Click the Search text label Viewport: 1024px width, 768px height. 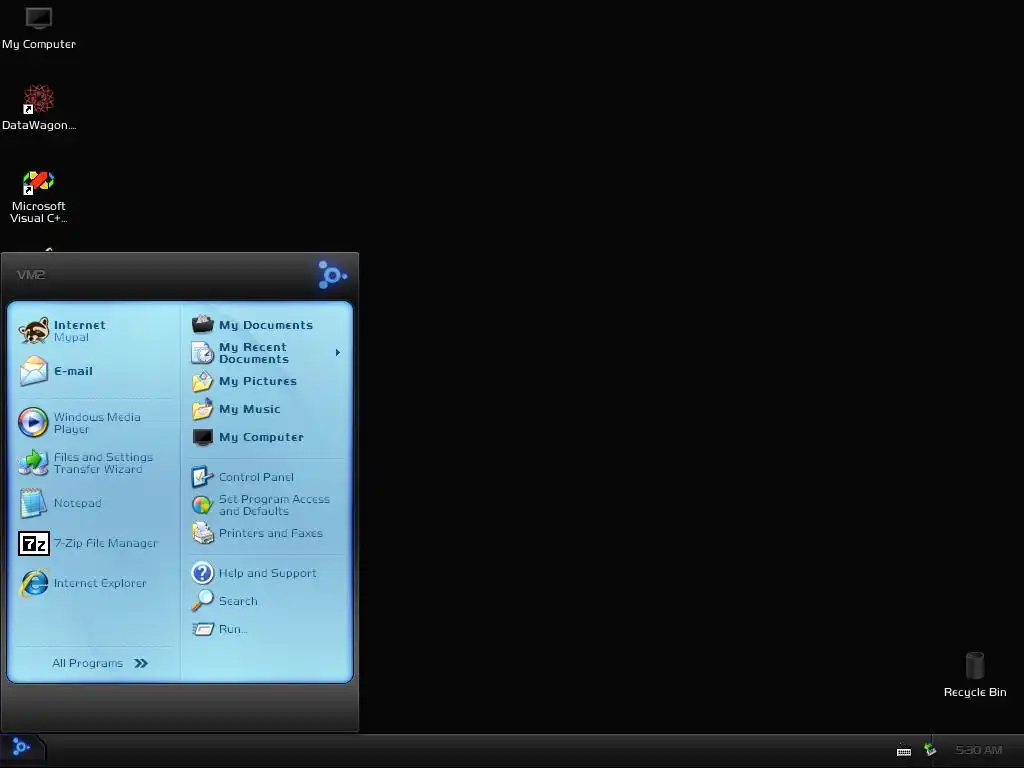point(238,601)
